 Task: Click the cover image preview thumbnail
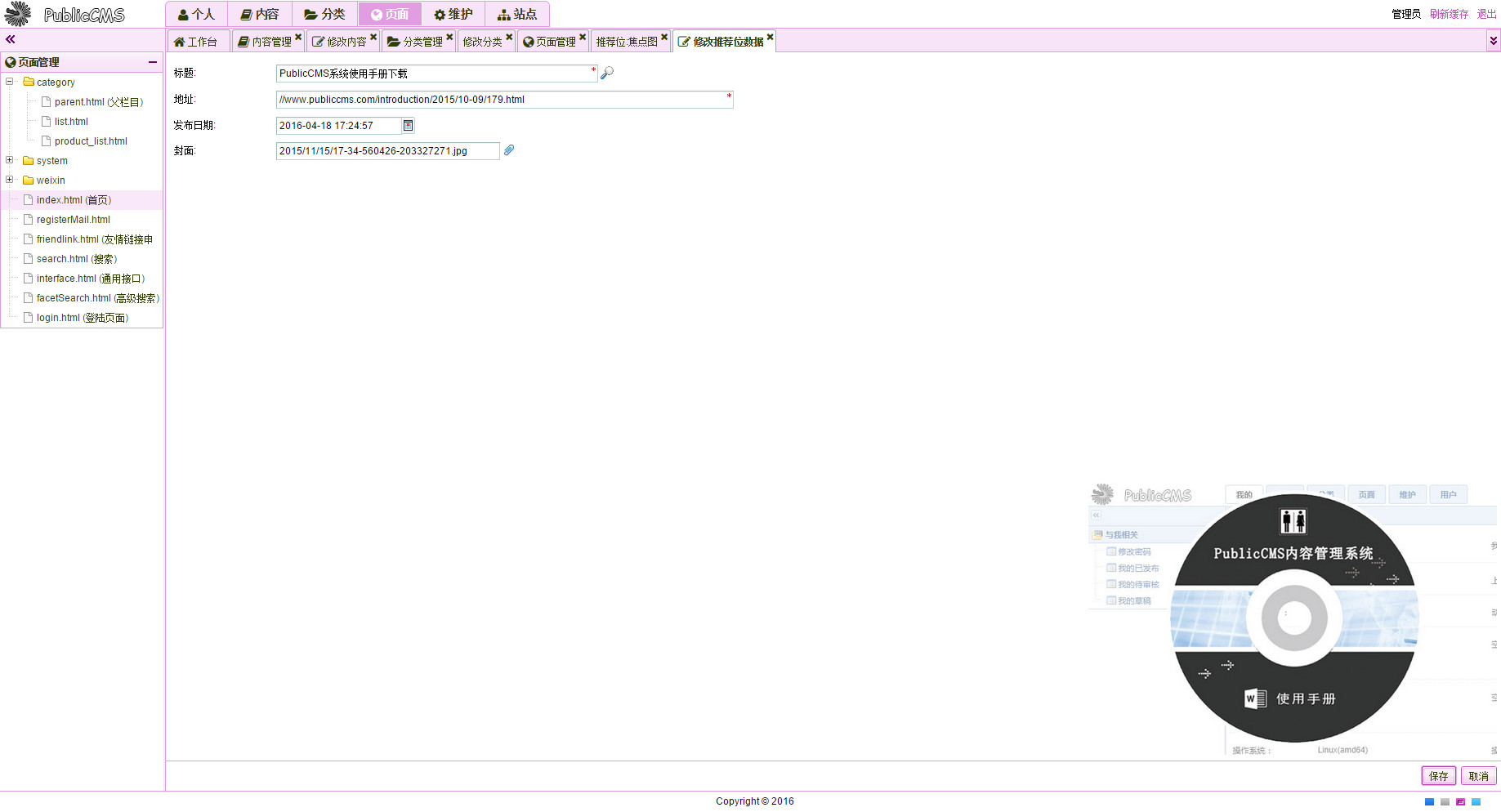(x=1293, y=618)
